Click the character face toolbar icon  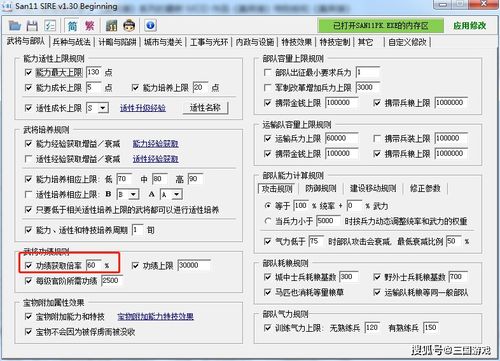pyautogui.click(x=129, y=26)
